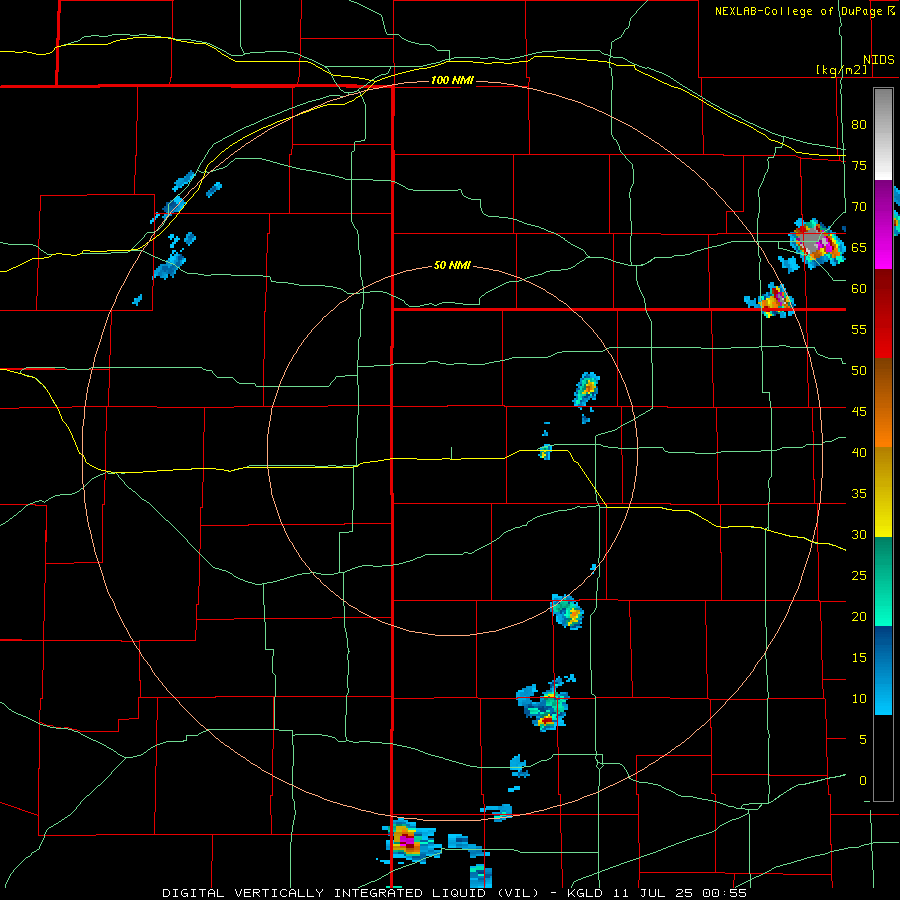Select the 60 value on the color scale
Viewport: 900px width, 900px height.
click(x=859, y=288)
